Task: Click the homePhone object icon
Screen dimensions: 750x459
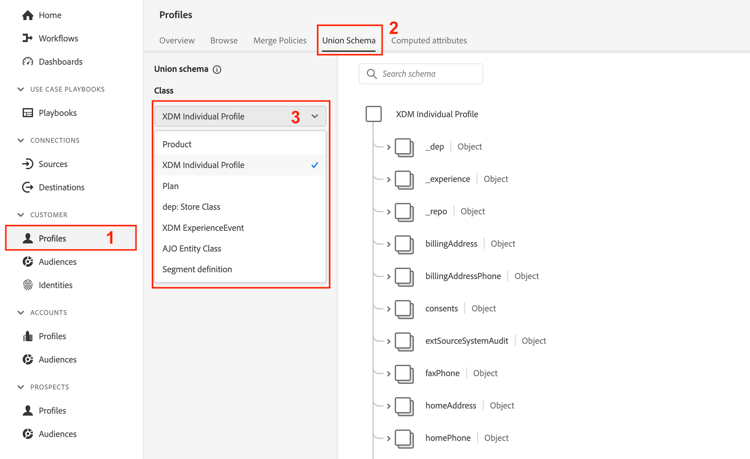Action: [404, 438]
